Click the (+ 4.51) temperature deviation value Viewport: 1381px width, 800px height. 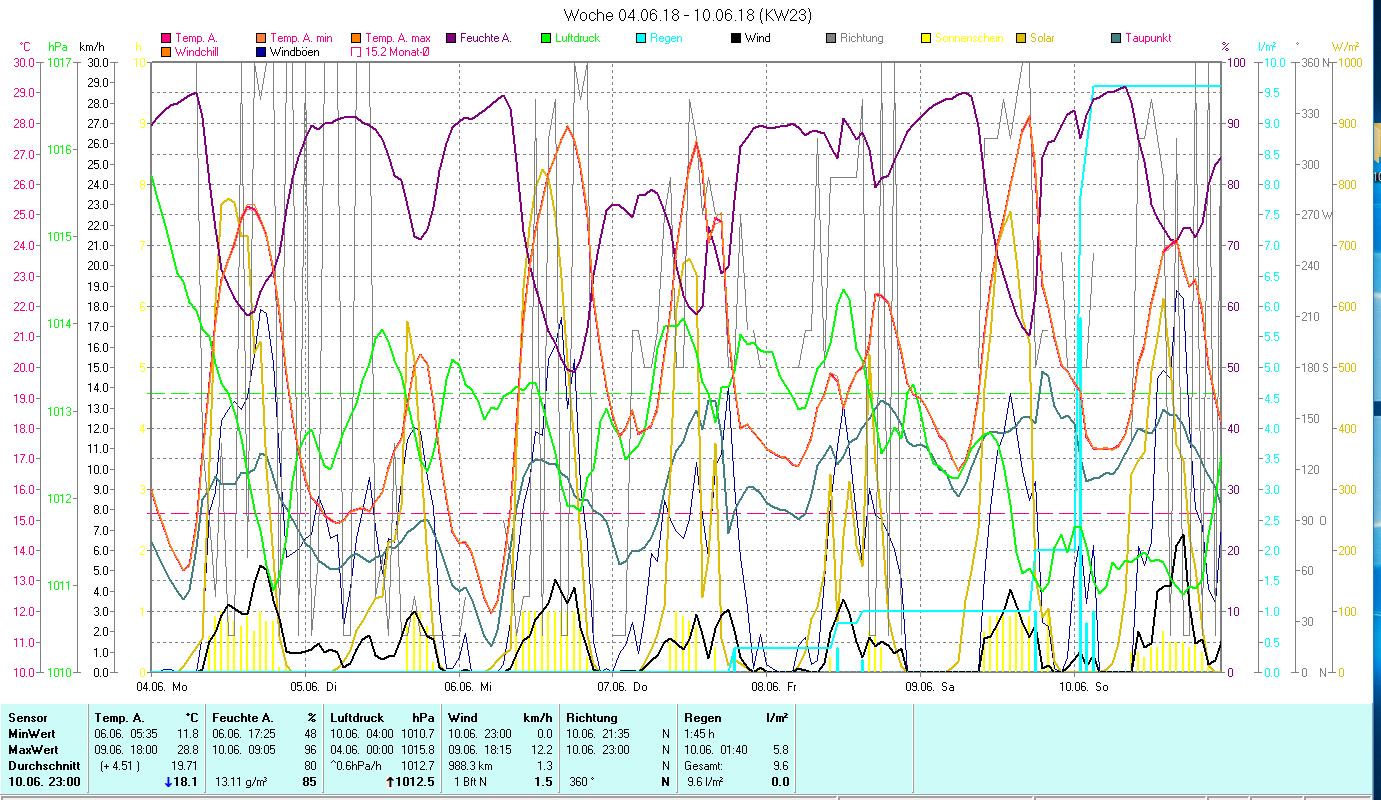119,766
